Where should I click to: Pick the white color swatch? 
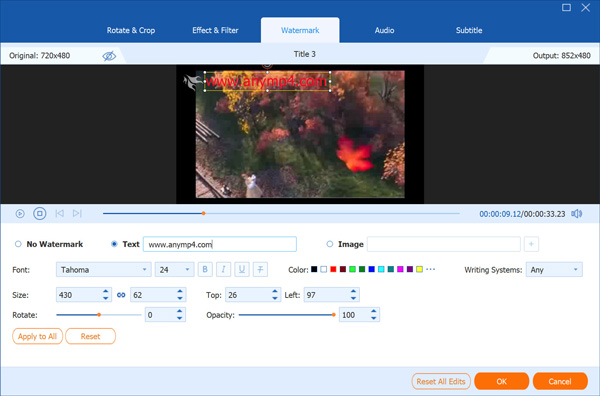tap(323, 269)
